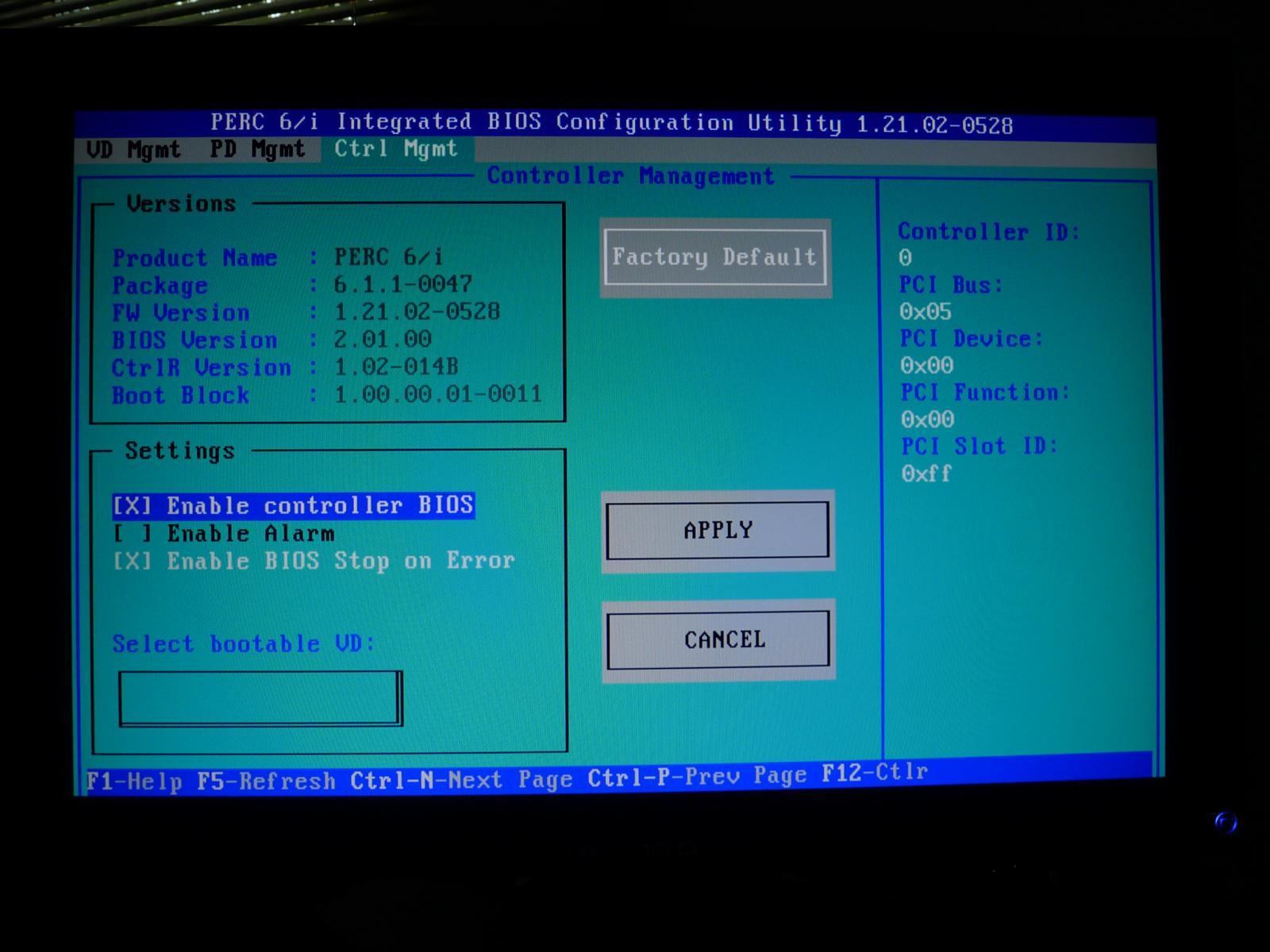Select FW Version value 1.21.02-0528
Image resolution: width=1270 pixels, height=952 pixels.
point(417,311)
